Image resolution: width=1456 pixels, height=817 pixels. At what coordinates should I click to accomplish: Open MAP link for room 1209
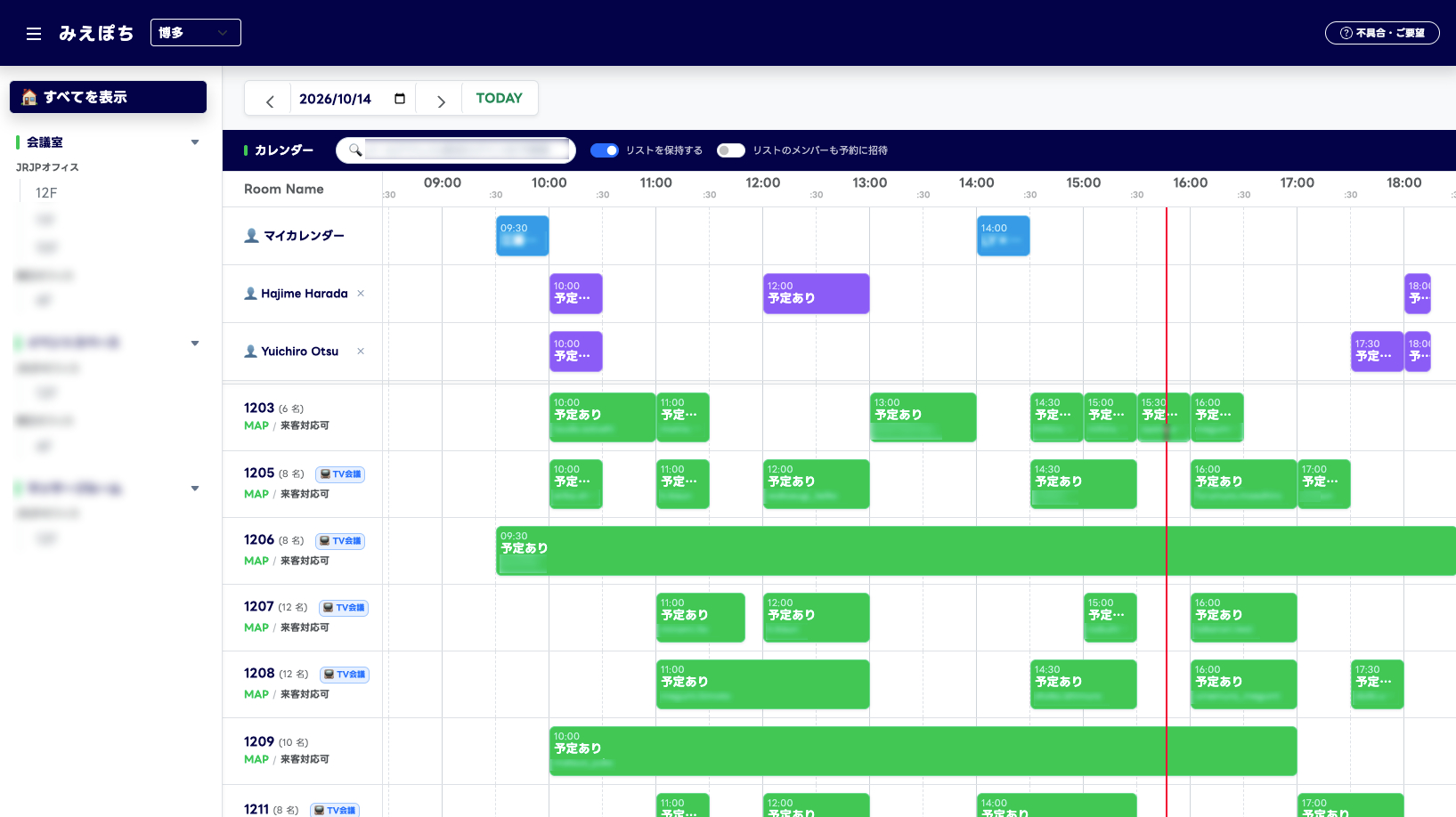pyautogui.click(x=256, y=759)
